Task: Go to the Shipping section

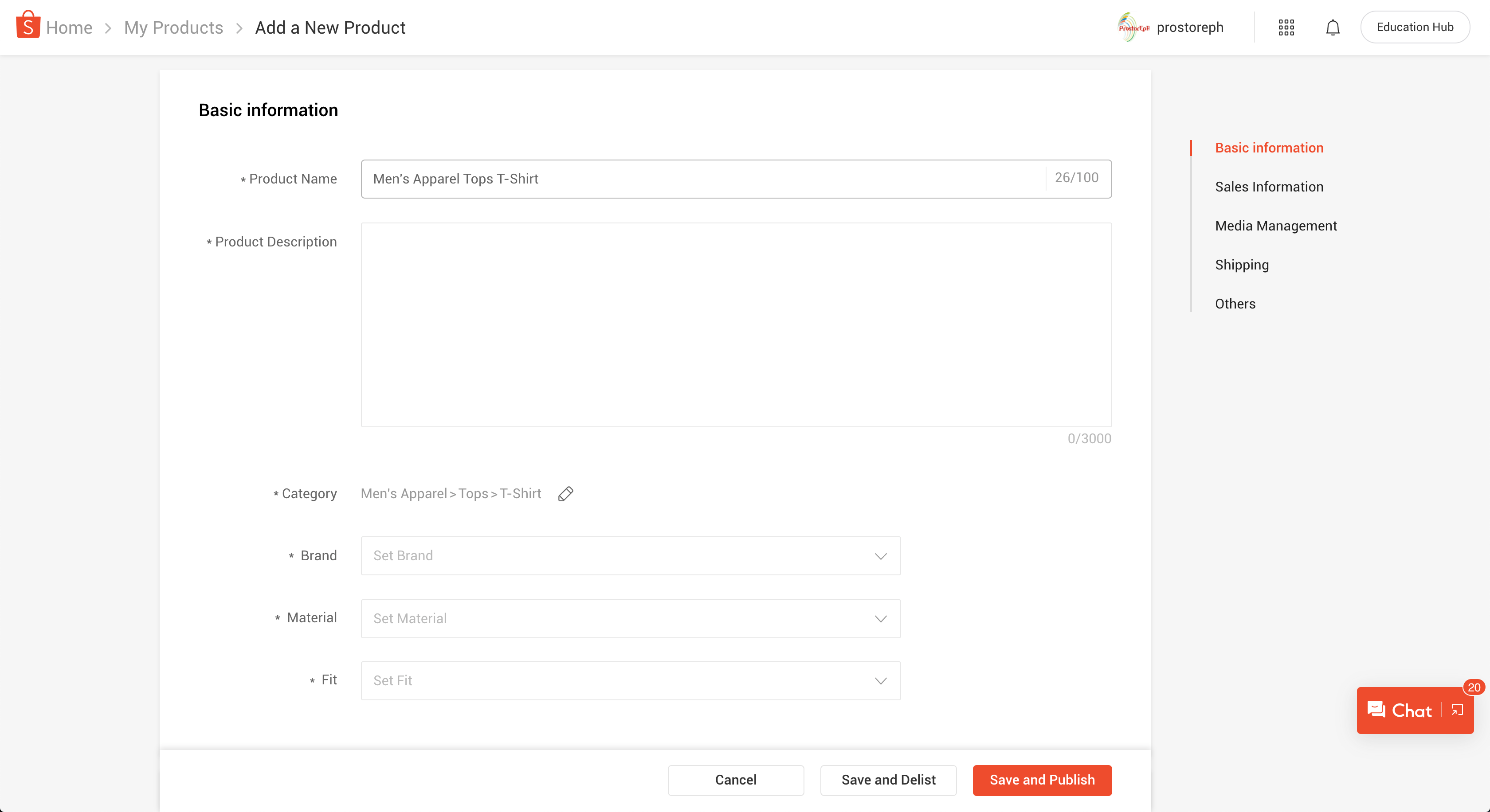Action: pos(1241,265)
